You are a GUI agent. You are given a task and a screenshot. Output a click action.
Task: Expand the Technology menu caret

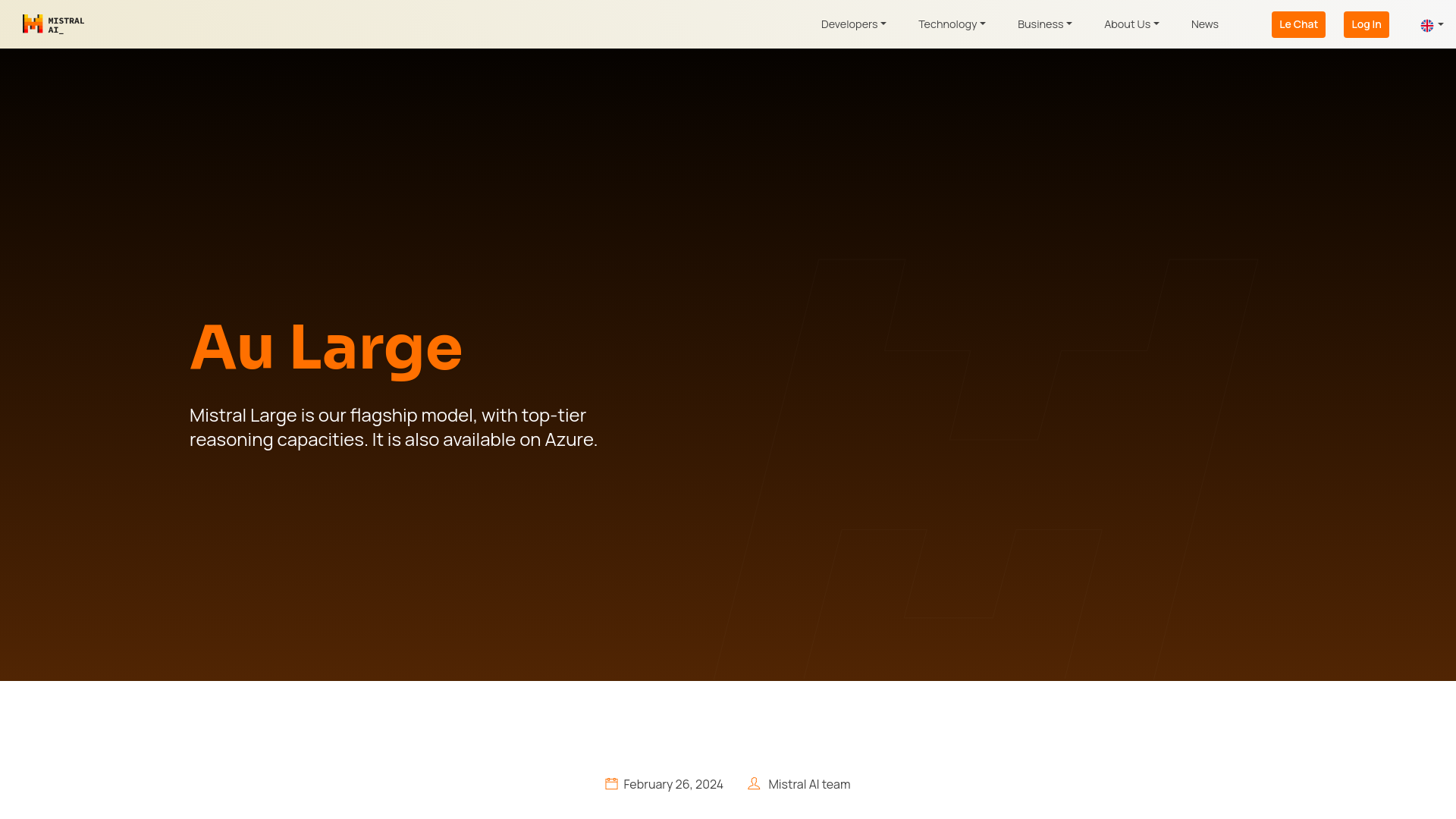point(983,24)
